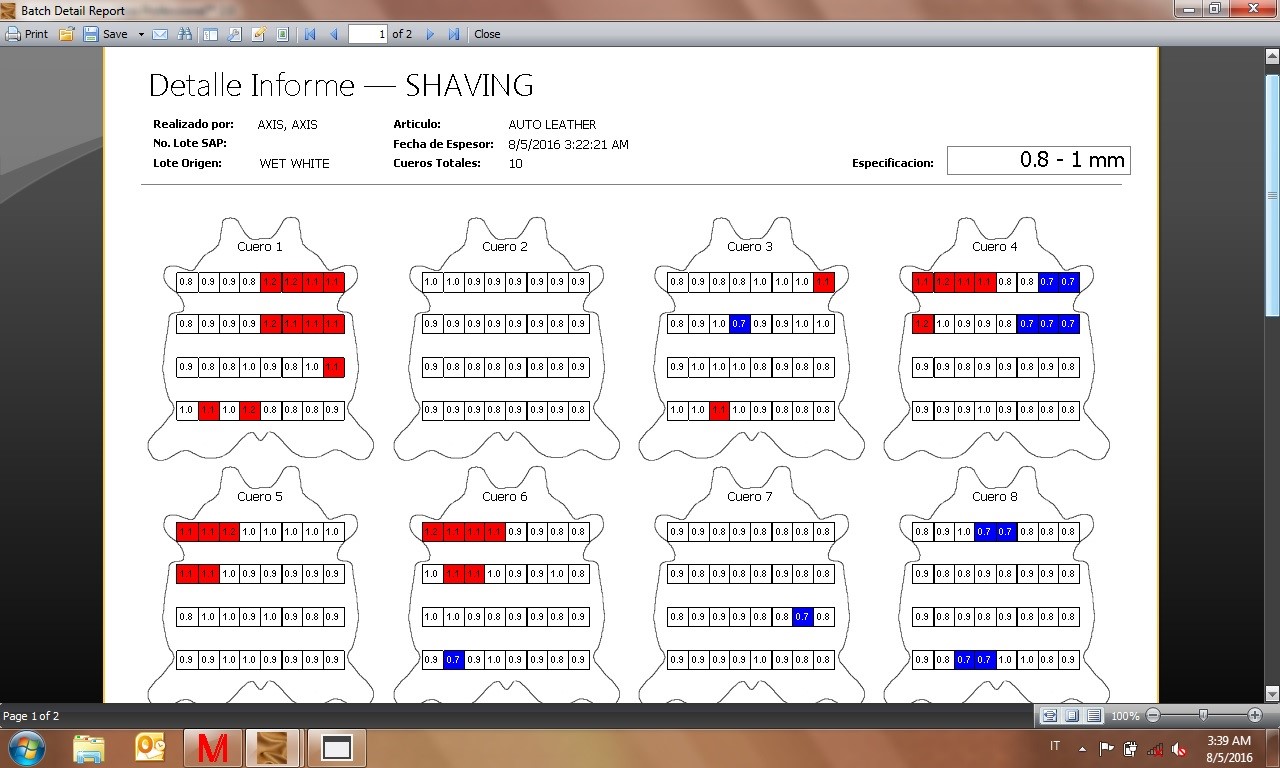Expand the Save format dropdown arrow
Viewport: 1280px width, 768px height.
pyautogui.click(x=141, y=34)
